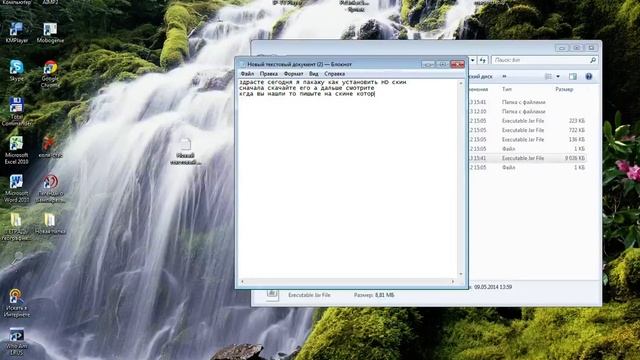640x360 pixels.
Task: Click 'Размер: 8,81 МБ' in Explorer details pane
Action: pyautogui.click(x=374, y=295)
